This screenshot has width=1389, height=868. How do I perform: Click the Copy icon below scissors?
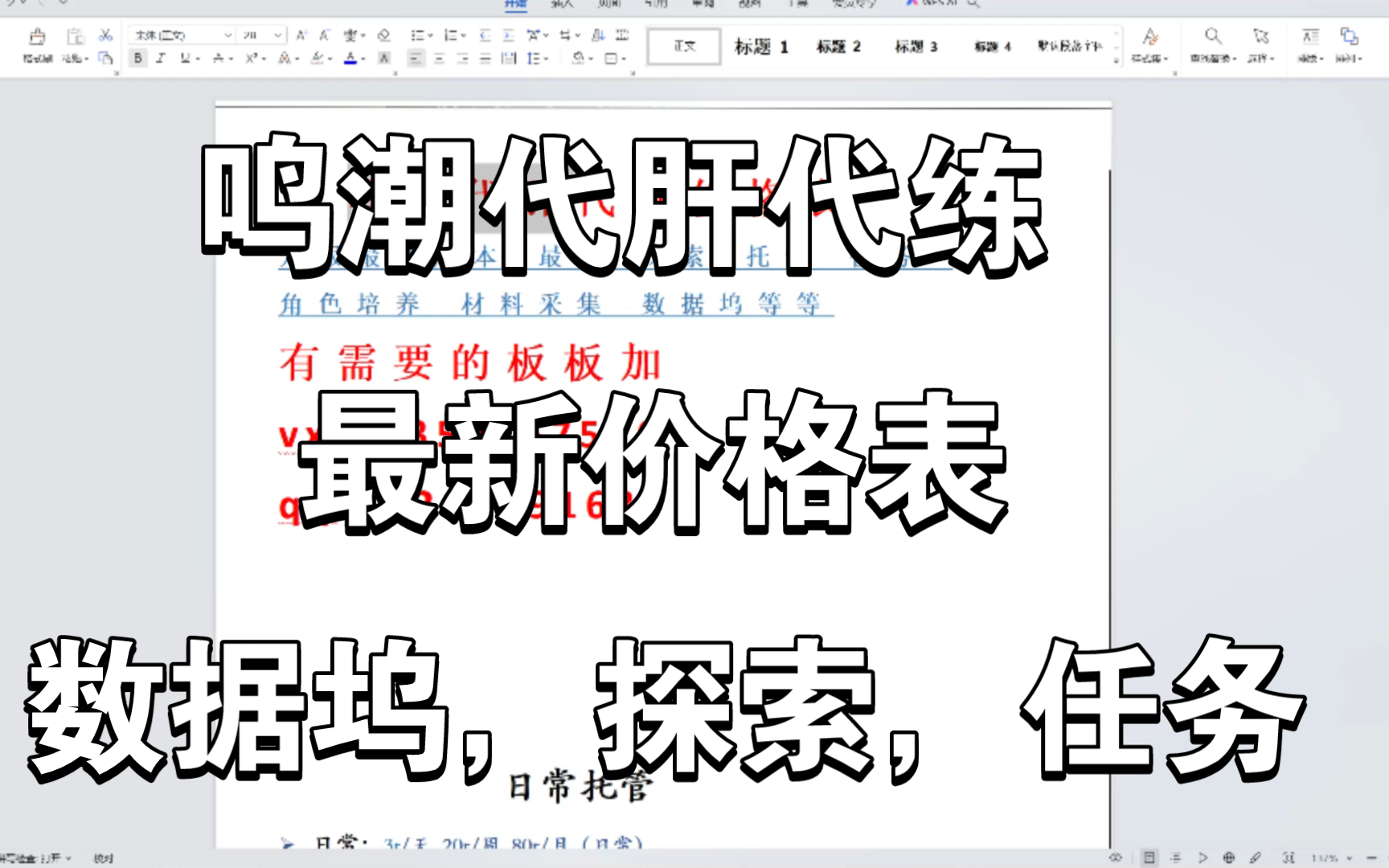pyautogui.click(x=105, y=58)
